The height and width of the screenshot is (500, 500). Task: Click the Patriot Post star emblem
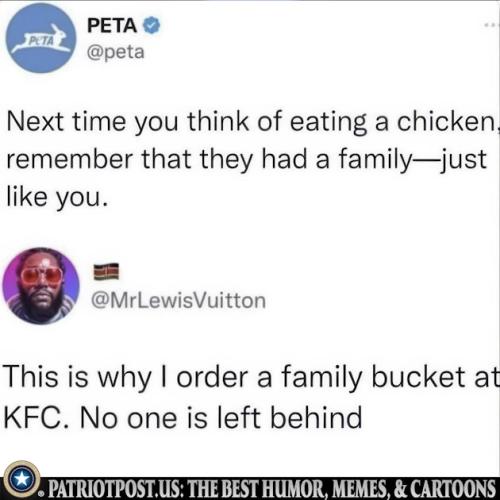coord(22,479)
